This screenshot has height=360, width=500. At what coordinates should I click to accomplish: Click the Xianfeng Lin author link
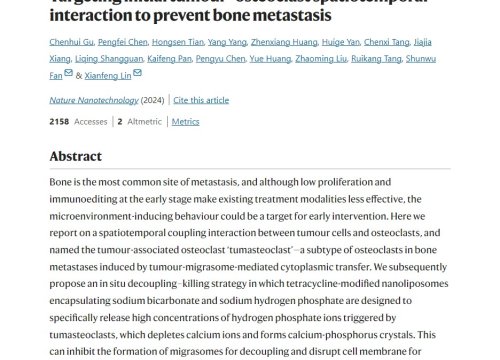click(108, 76)
